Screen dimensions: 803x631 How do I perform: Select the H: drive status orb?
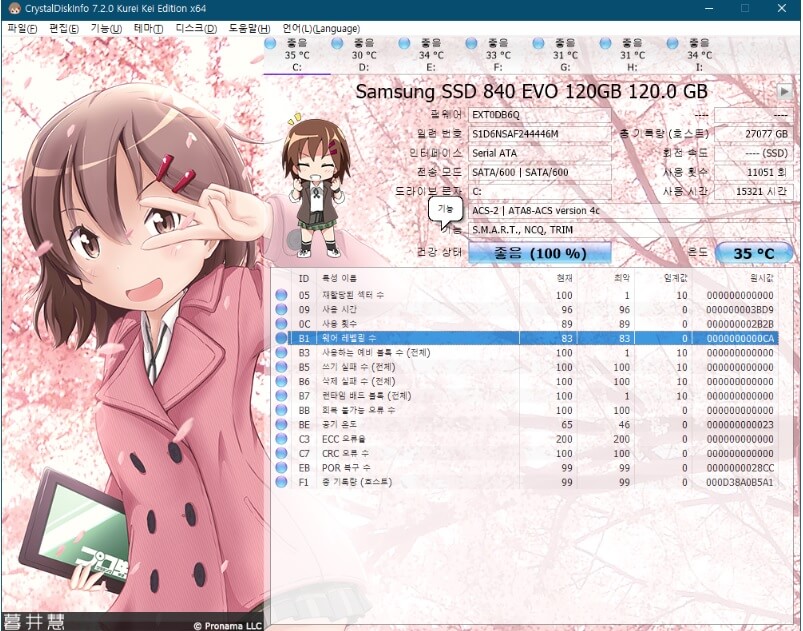pos(605,44)
